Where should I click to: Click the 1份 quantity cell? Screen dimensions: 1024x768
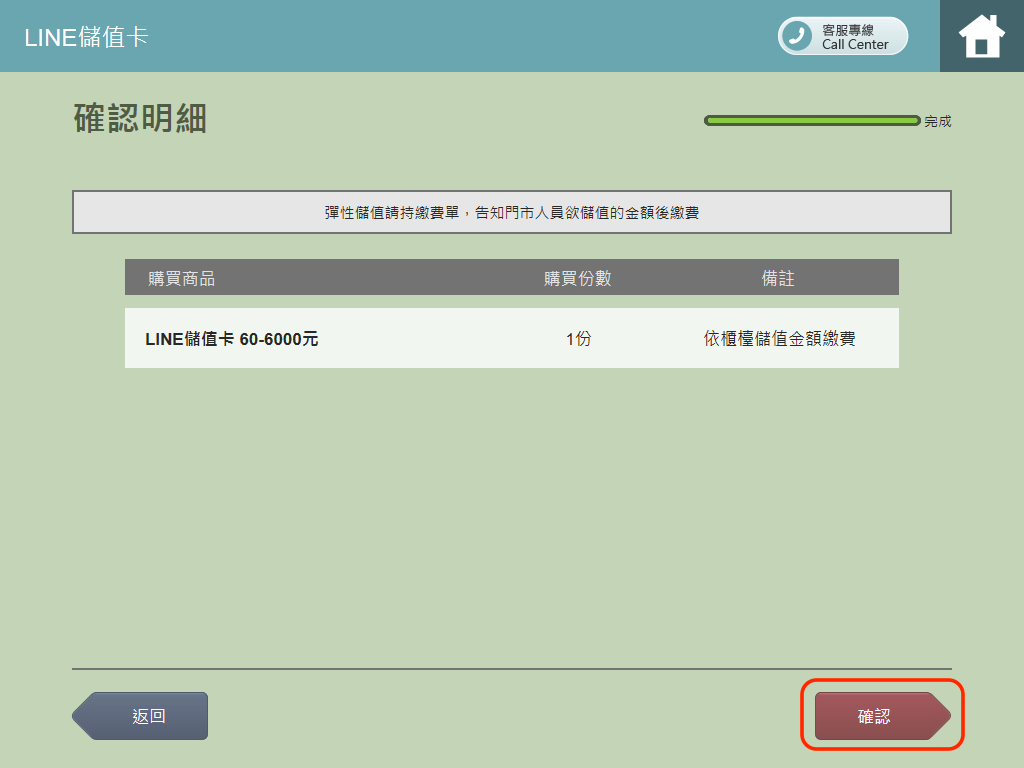click(x=578, y=339)
